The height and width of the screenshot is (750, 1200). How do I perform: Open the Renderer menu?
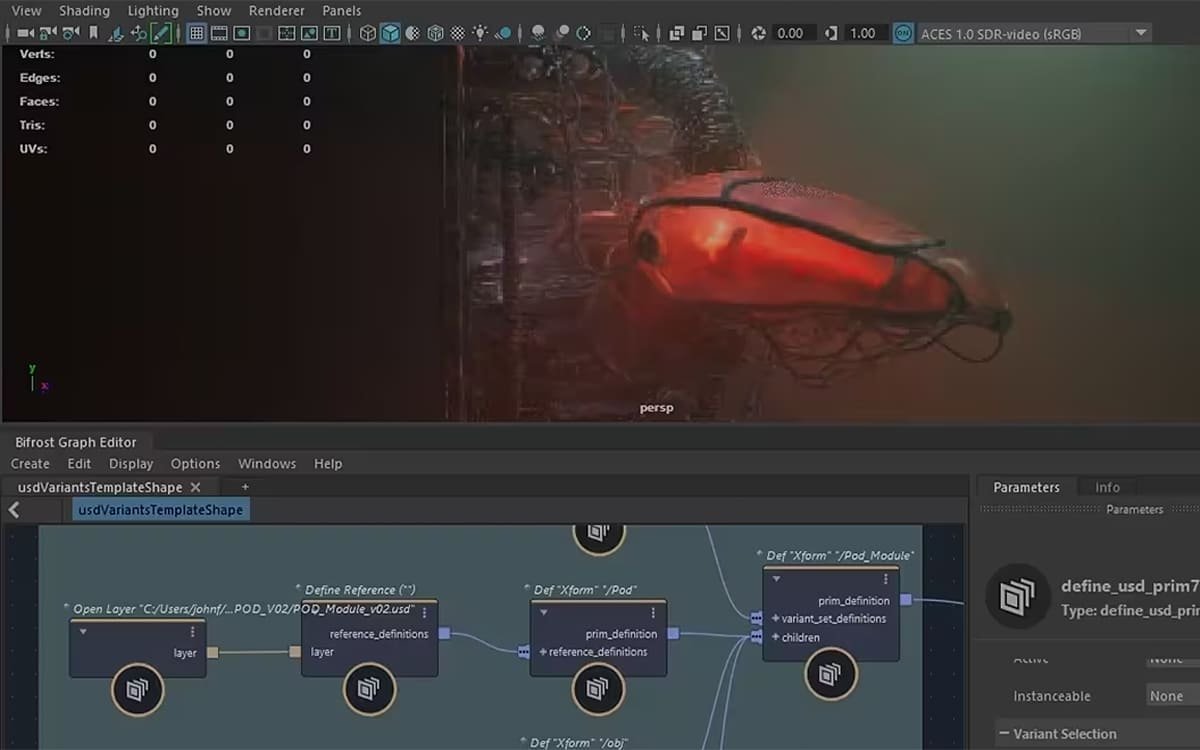(276, 10)
